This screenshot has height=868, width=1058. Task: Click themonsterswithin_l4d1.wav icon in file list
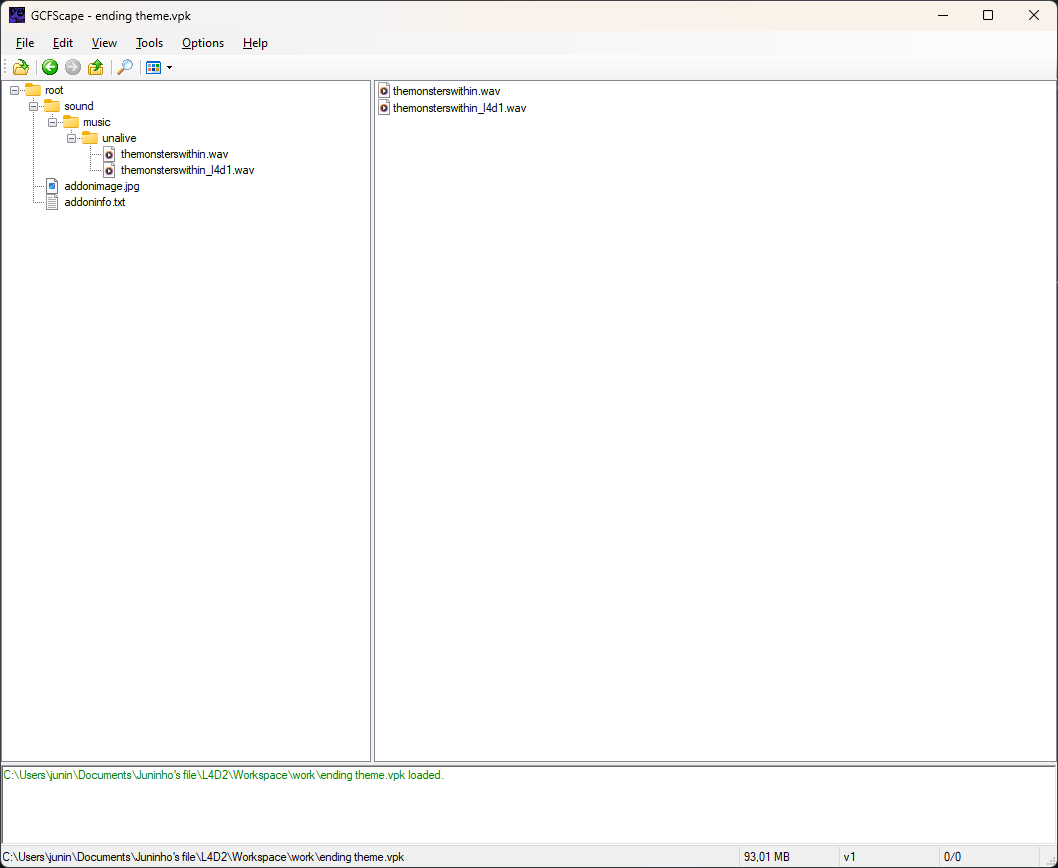[x=384, y=107]
